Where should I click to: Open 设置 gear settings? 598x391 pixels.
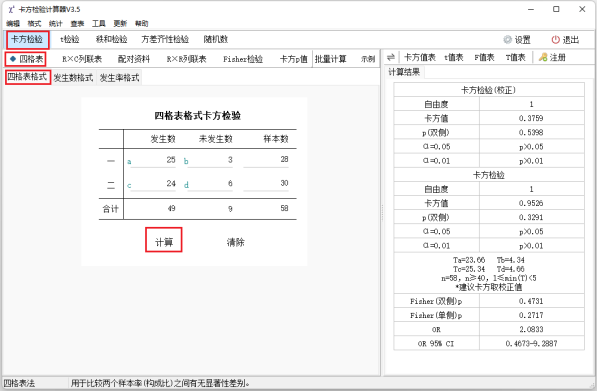pos(517,40)
